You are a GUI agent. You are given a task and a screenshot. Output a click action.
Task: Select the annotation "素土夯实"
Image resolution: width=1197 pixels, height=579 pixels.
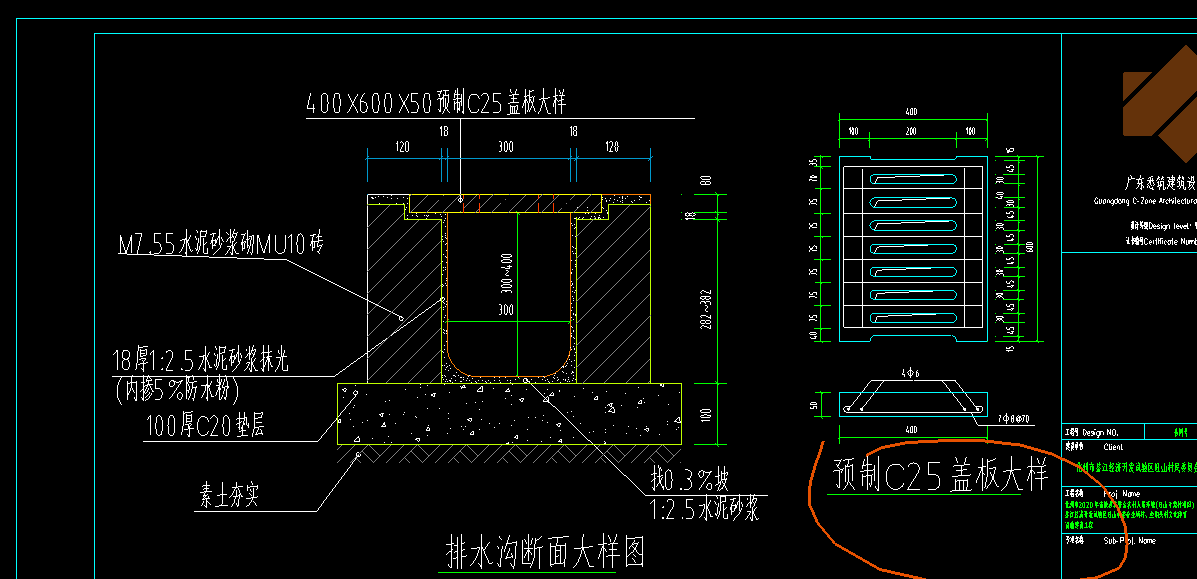click(x=229, y=497)
